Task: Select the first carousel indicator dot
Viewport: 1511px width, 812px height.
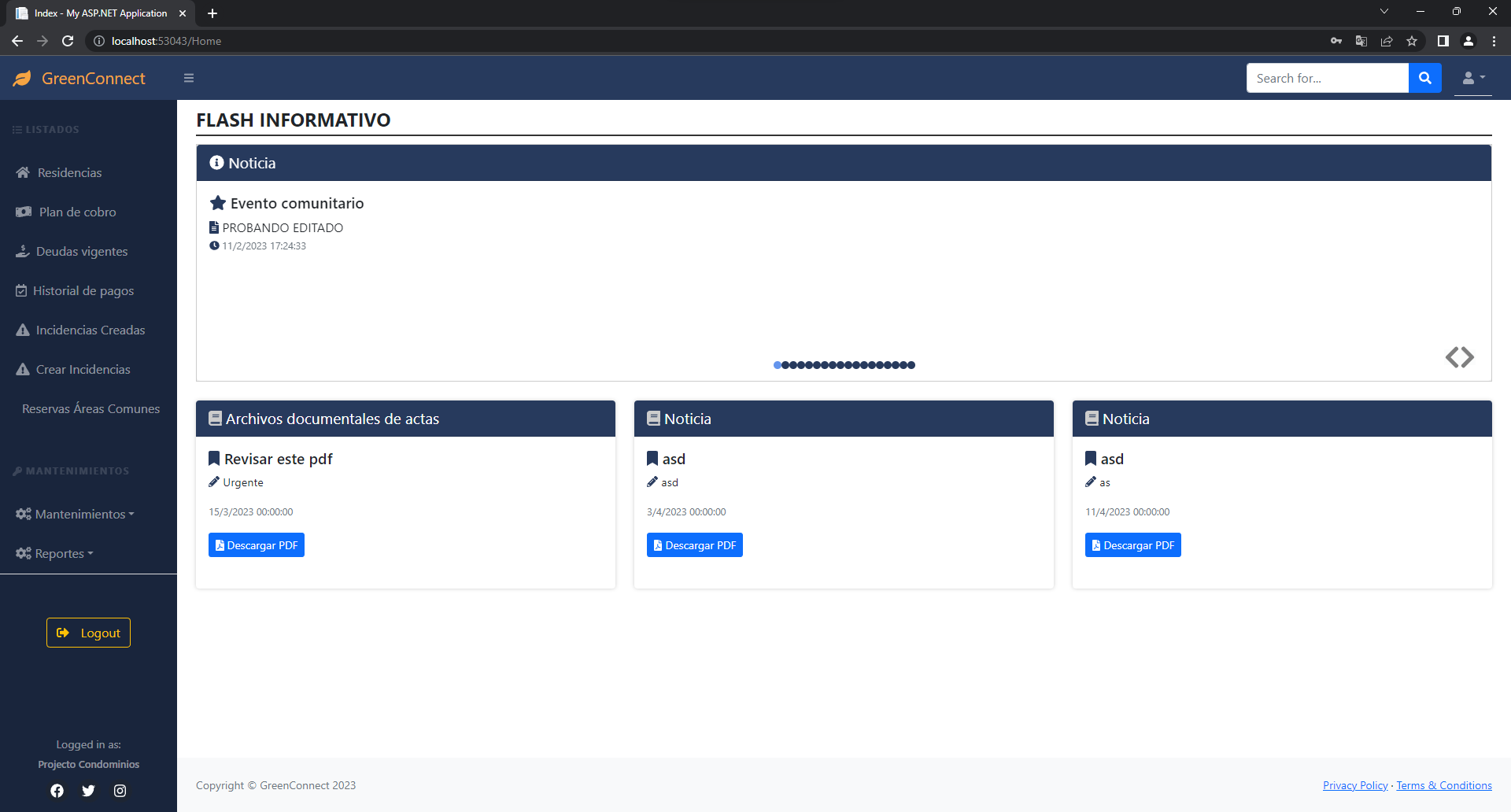Action: point(777,364)
